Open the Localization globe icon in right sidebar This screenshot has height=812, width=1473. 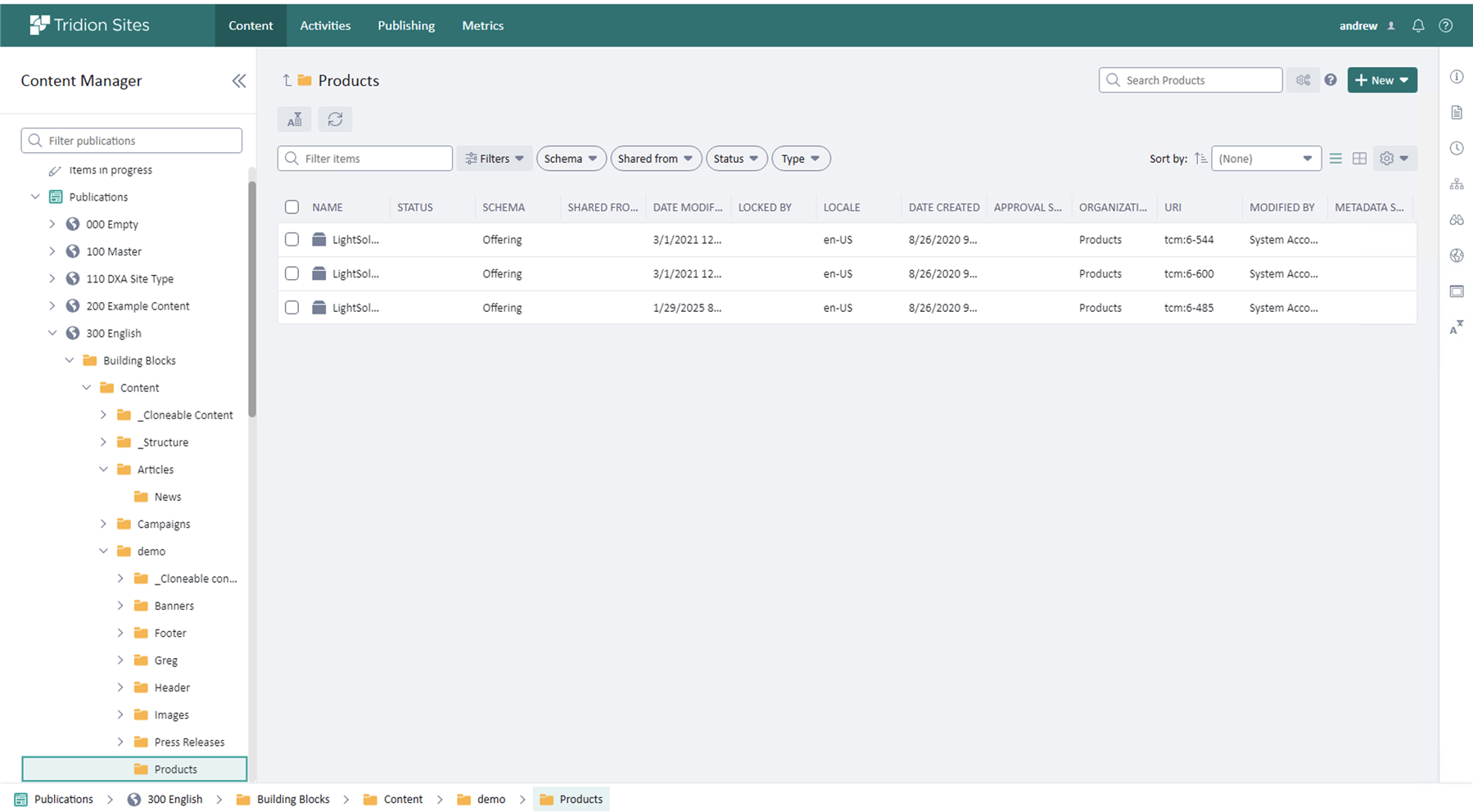[x=1457, y=255]
